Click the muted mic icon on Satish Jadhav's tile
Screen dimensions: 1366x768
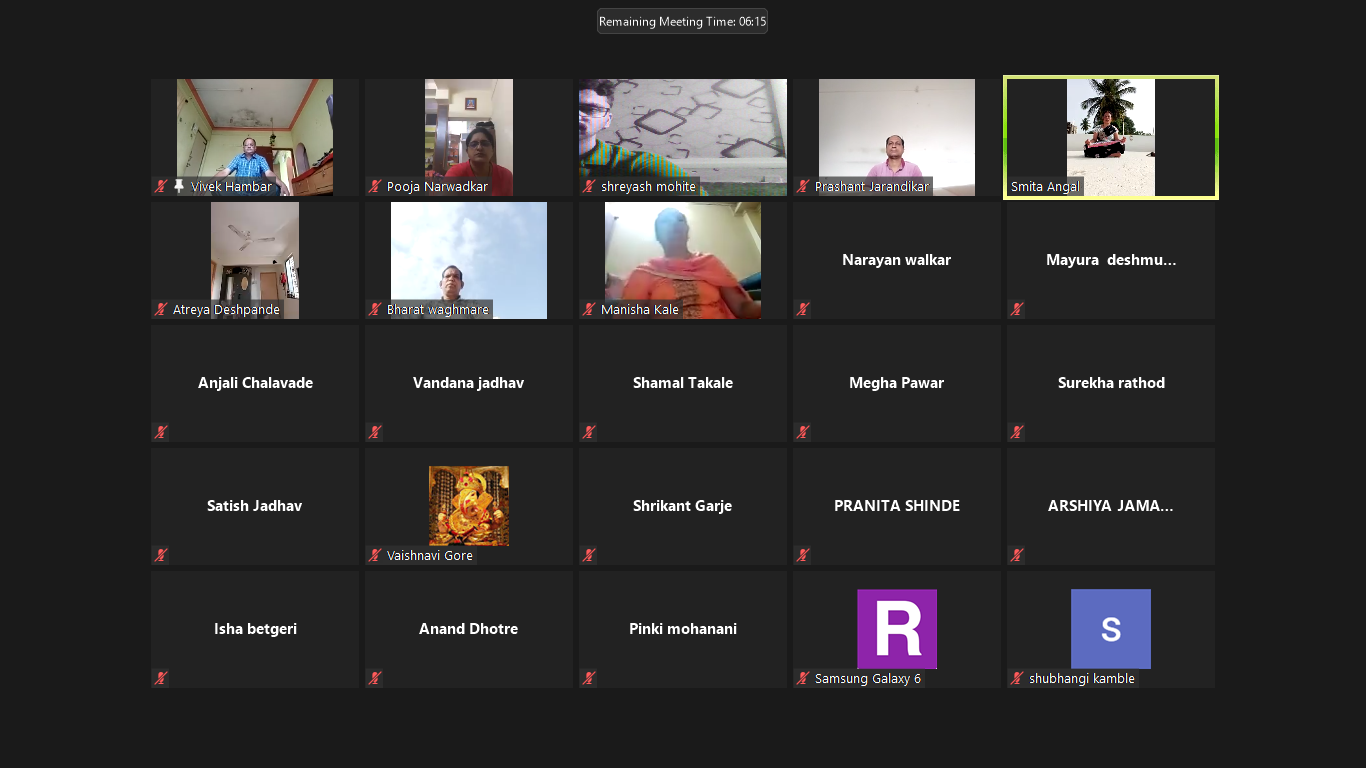pos(160,556)
